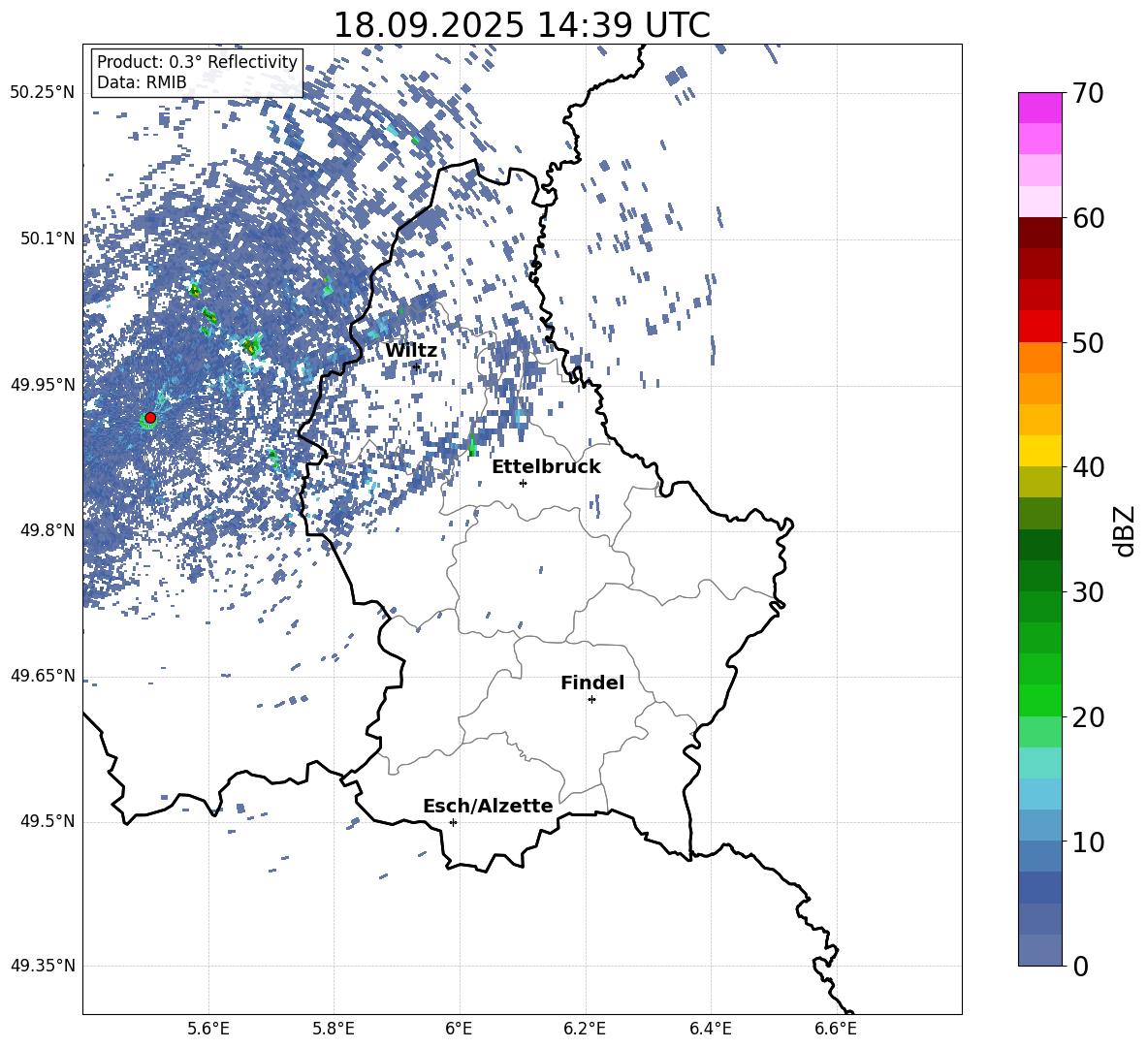Click the 20 colorbar tick label
The height and width of the screenshot is (1048, 1148).
[x=1088, y=716]
